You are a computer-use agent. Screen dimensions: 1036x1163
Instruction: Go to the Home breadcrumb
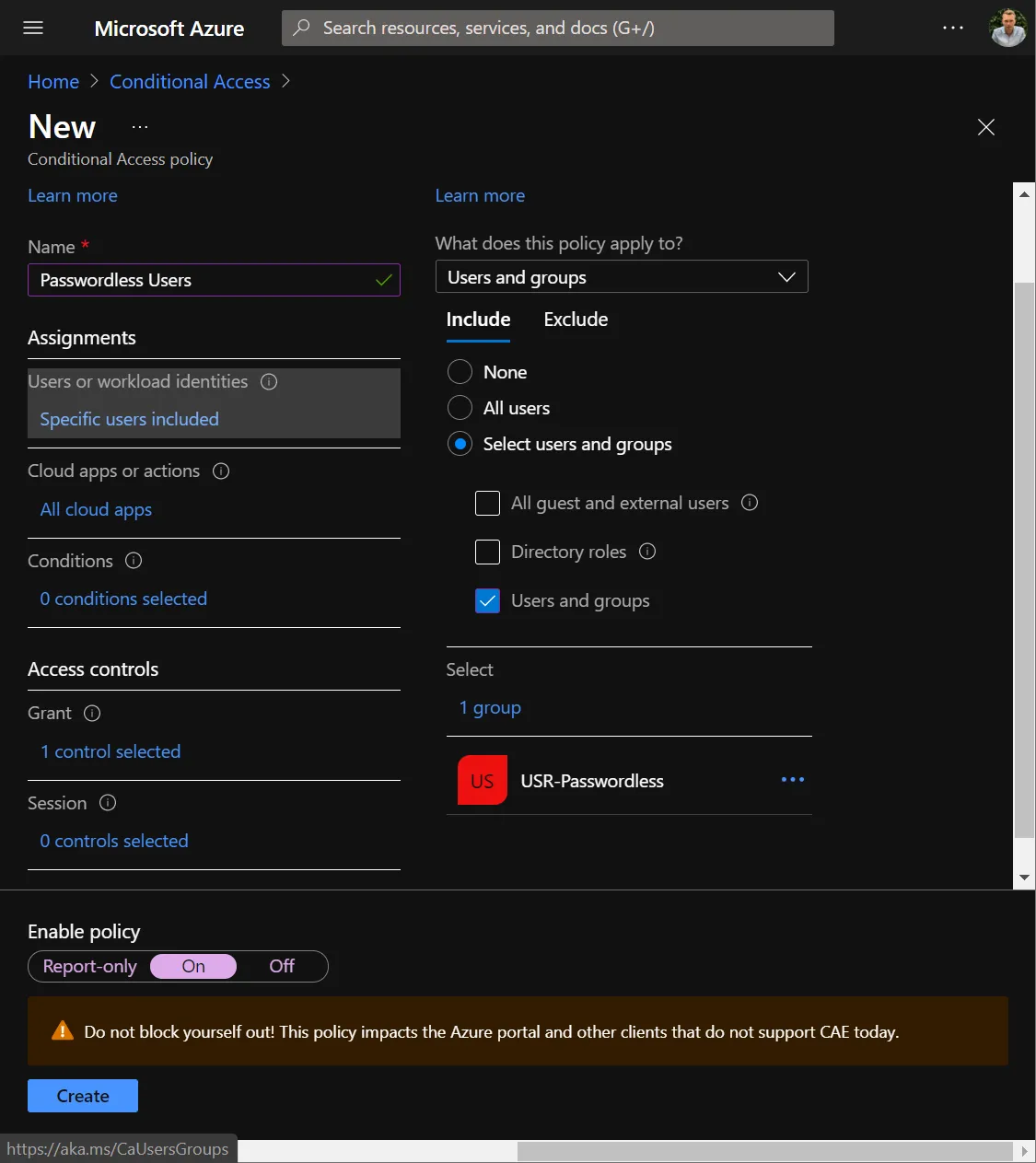(x=53, y=81)
